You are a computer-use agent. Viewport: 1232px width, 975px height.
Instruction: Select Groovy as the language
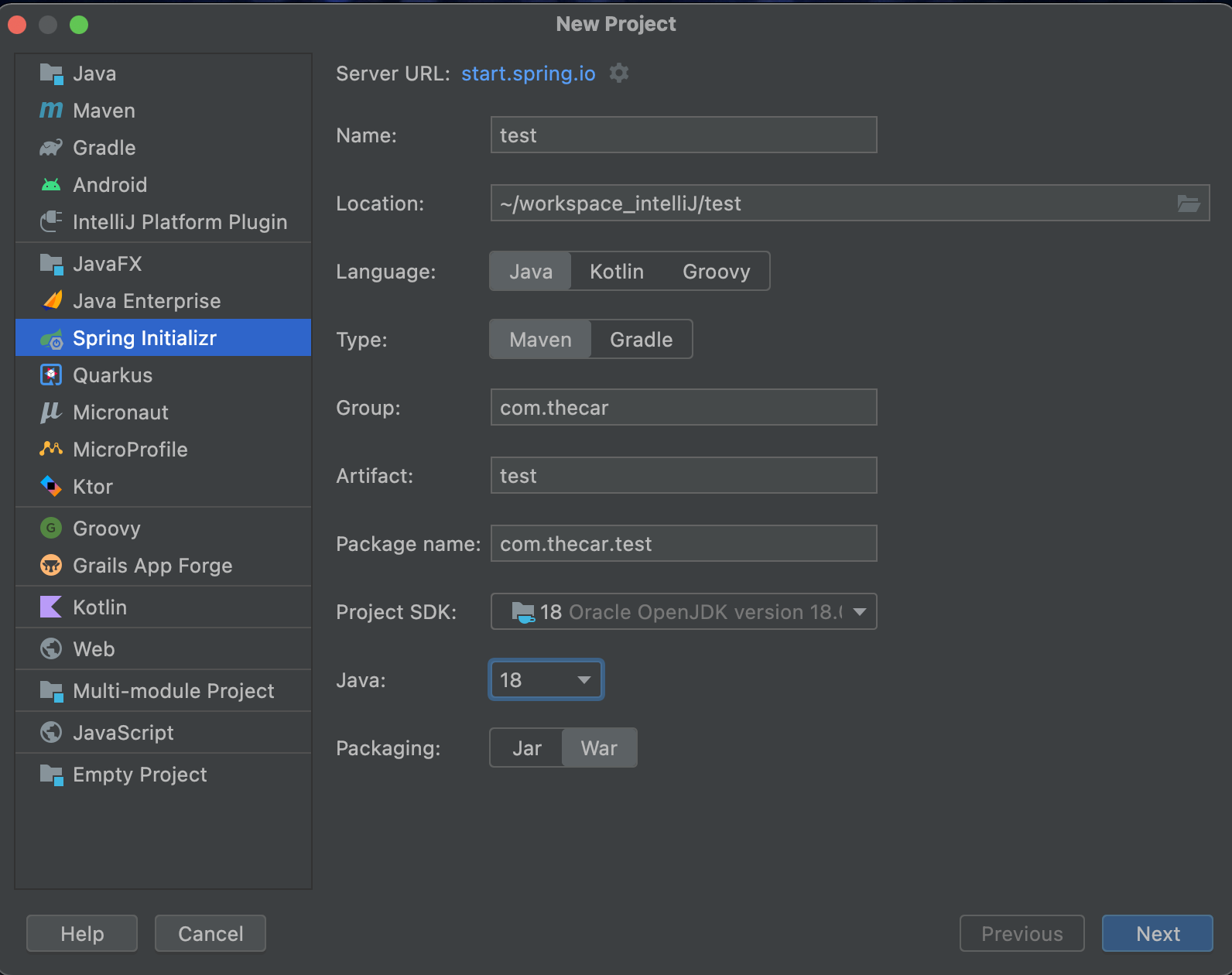pyautogui.click(x=717, y=272)
